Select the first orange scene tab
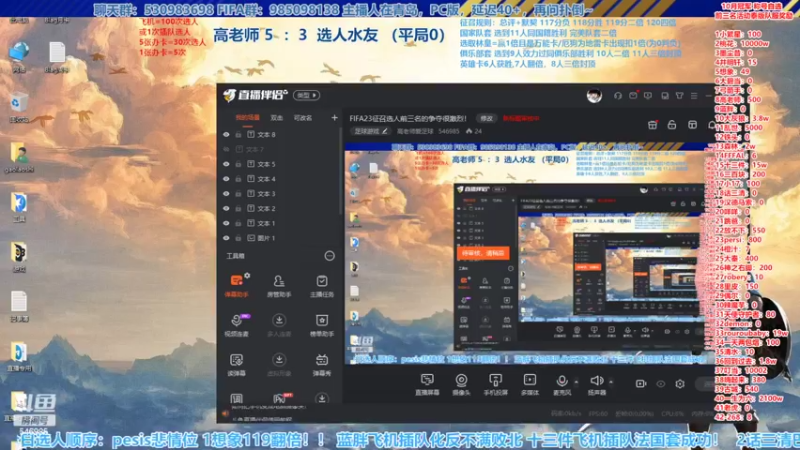Screen dimensions: 800x450 247,118
